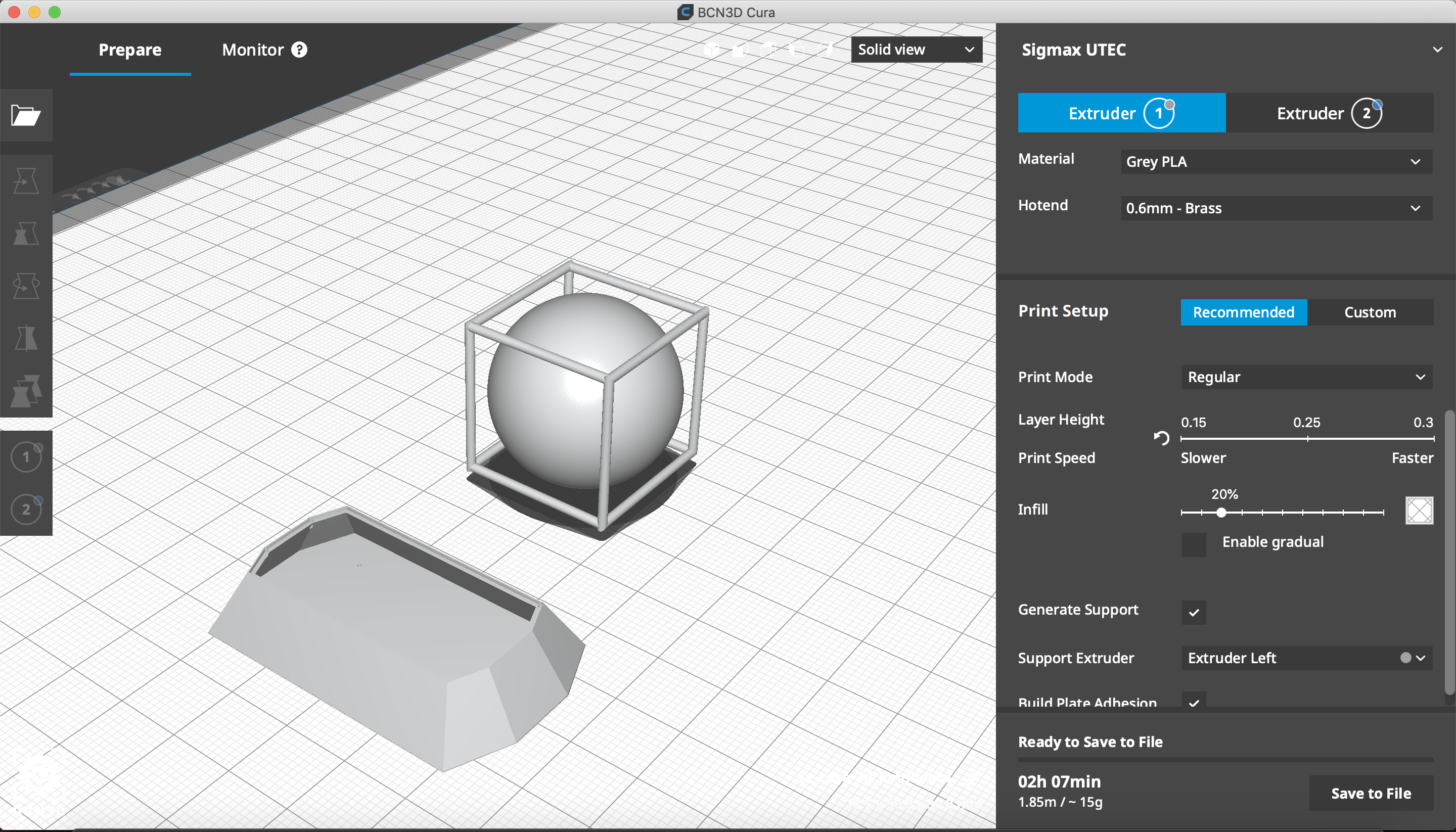Open the Solid view mode dropdown
Image resolution: width=1456 pixels, height=832 pixels.
pyautogui.click(x=917, y=50)
